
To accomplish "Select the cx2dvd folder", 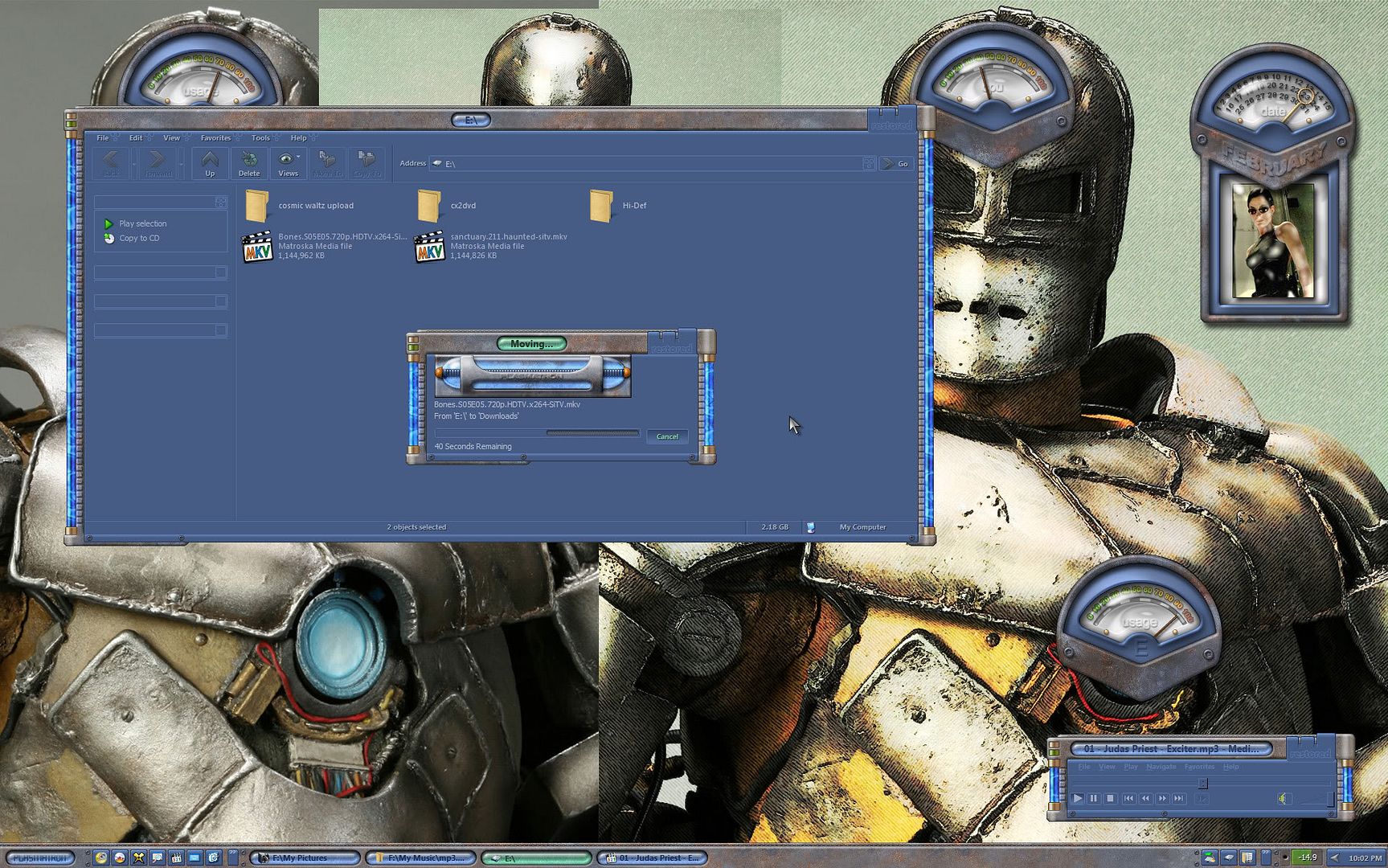I will [447, 206].
